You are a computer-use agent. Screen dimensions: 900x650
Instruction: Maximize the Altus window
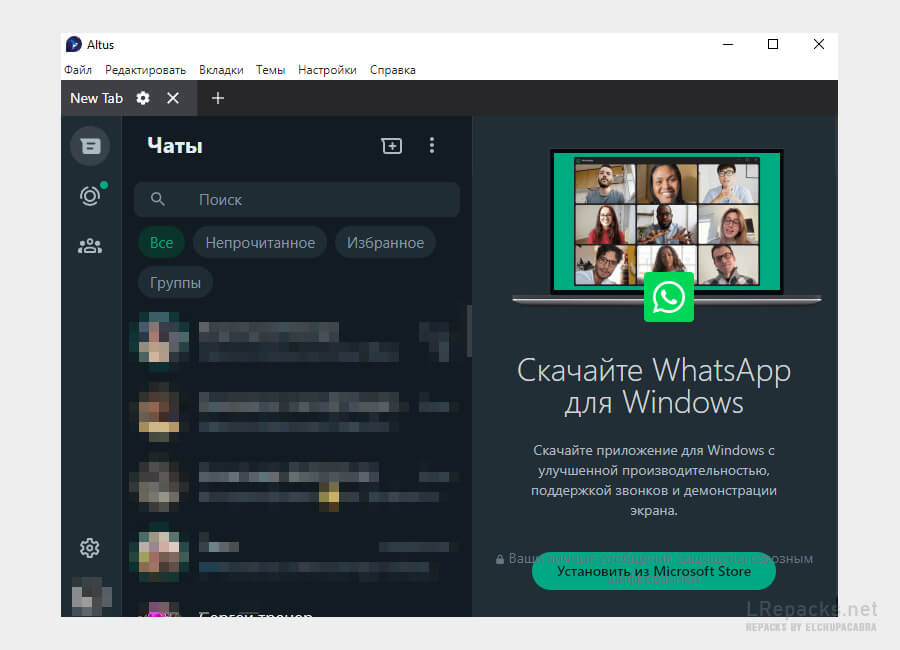(773, 44)
